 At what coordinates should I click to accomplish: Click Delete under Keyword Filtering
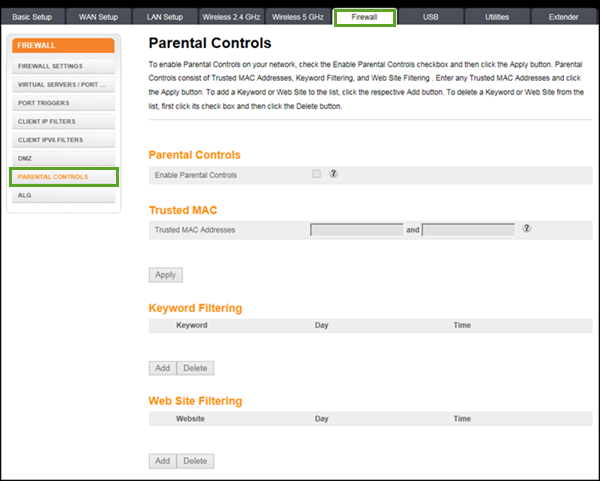click(194, 368)
